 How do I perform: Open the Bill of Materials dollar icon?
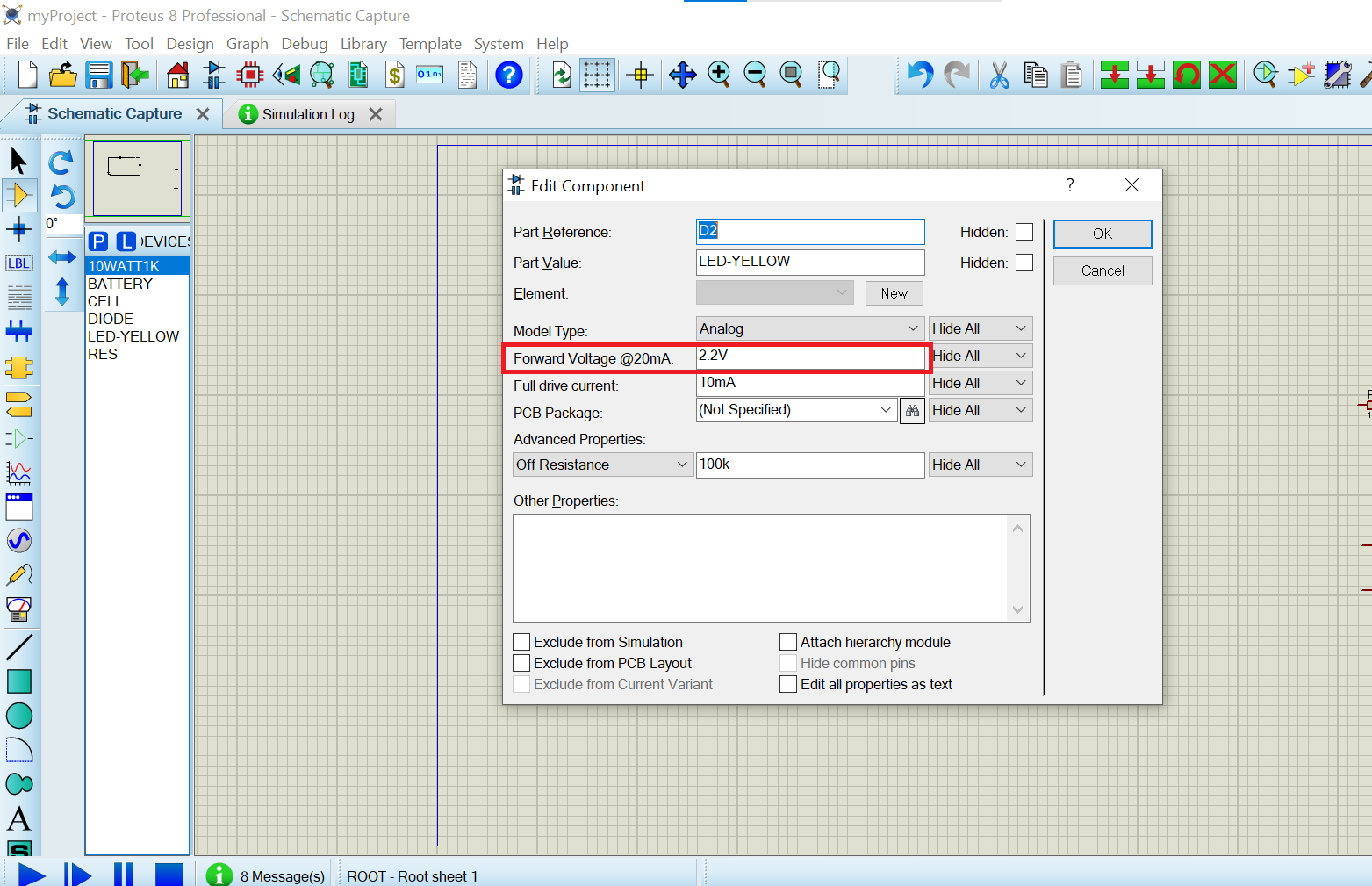point(395,76)
